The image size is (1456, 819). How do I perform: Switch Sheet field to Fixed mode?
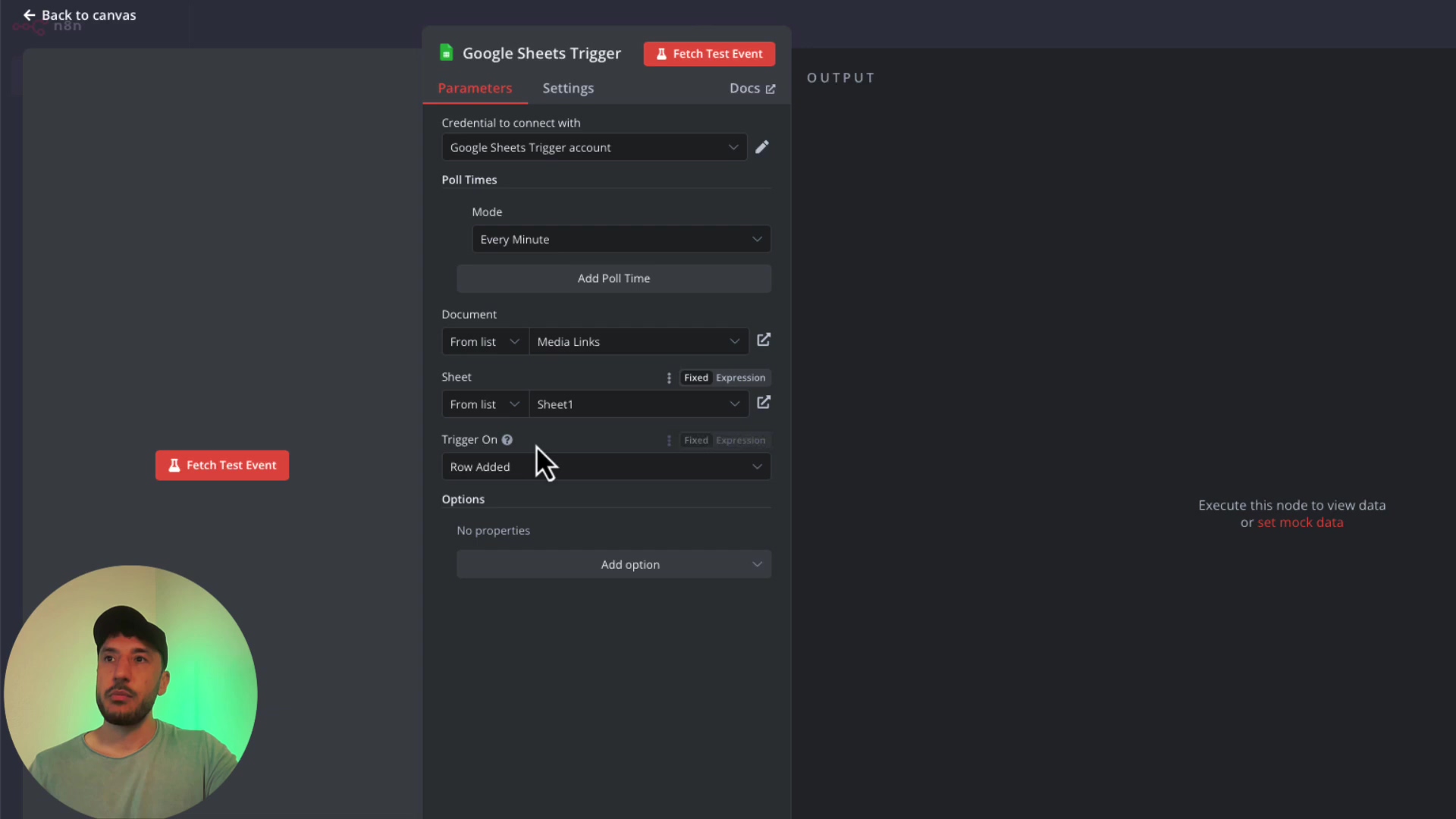[x=696, y=378]
